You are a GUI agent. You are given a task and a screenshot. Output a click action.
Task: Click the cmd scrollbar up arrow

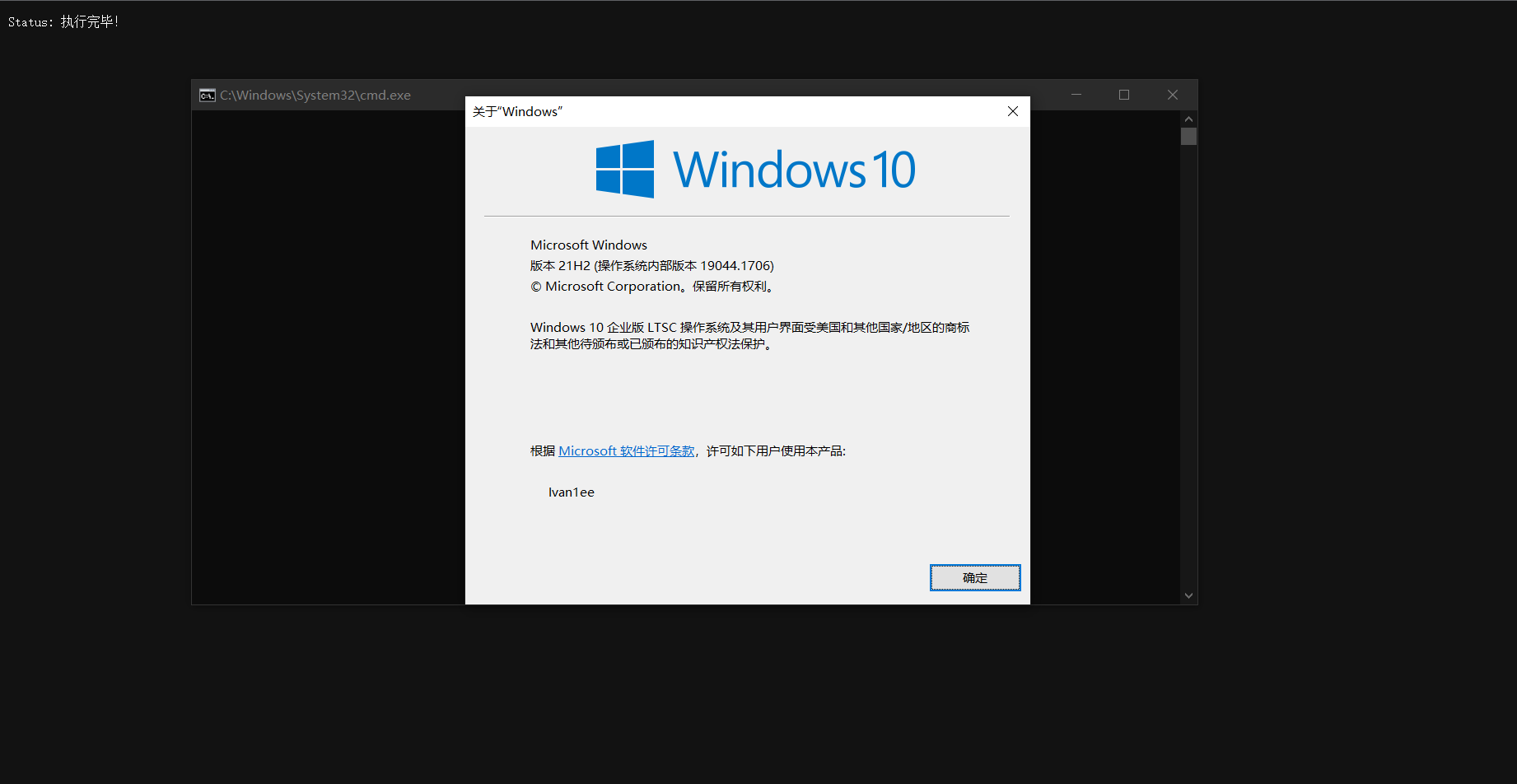1188,119
